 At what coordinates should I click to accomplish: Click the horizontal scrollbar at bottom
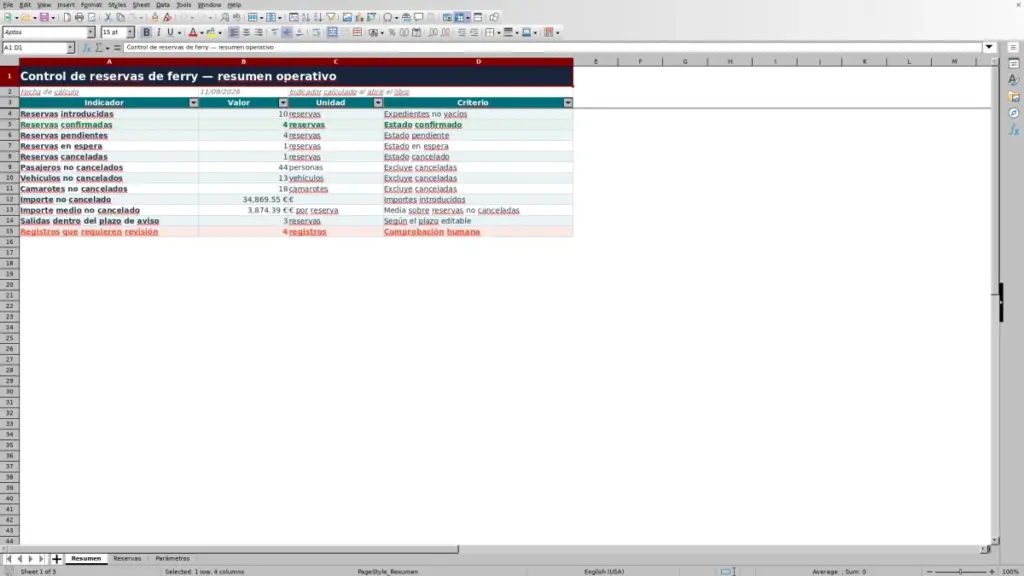[495, 550]
